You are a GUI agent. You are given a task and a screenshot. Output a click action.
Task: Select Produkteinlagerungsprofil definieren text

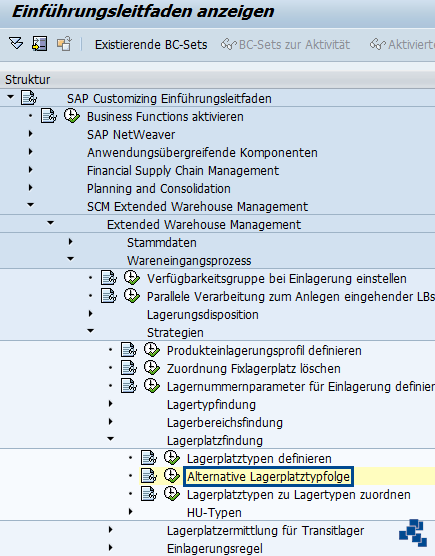pyautogui.click(x=264, y=351)
